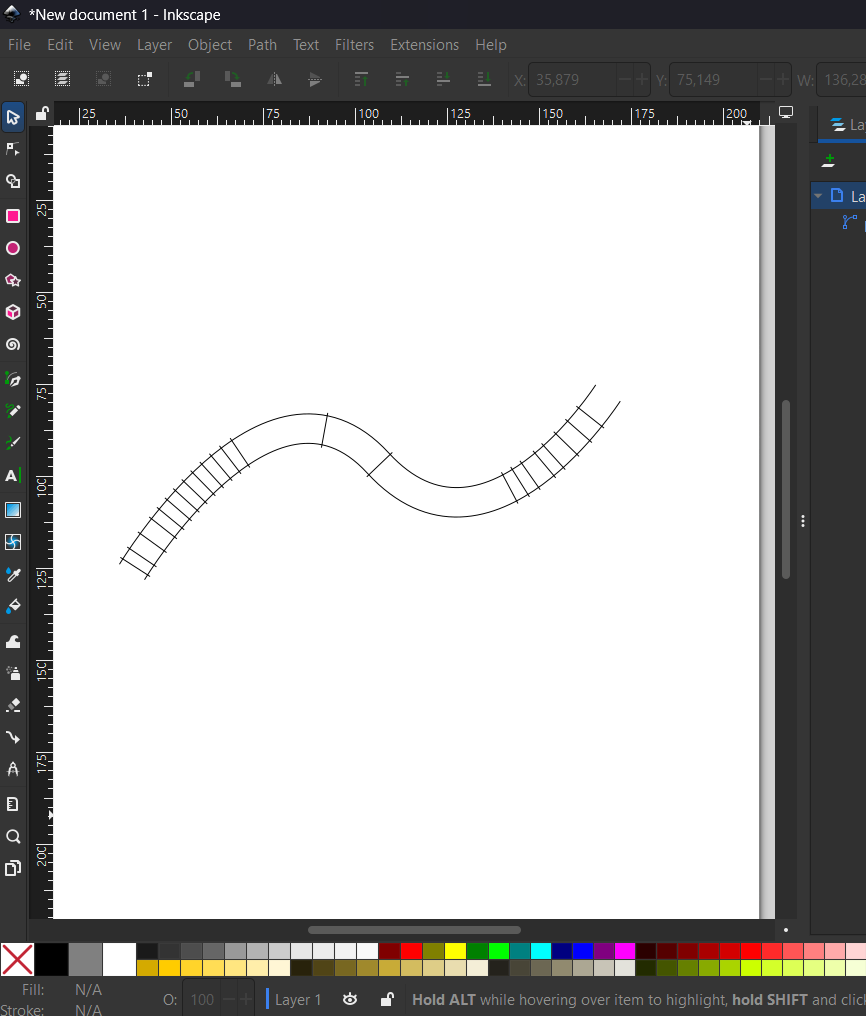Select the Connector tool
Image resolution: width=866 pixels, height=1016 pixels.
point(13,737)
